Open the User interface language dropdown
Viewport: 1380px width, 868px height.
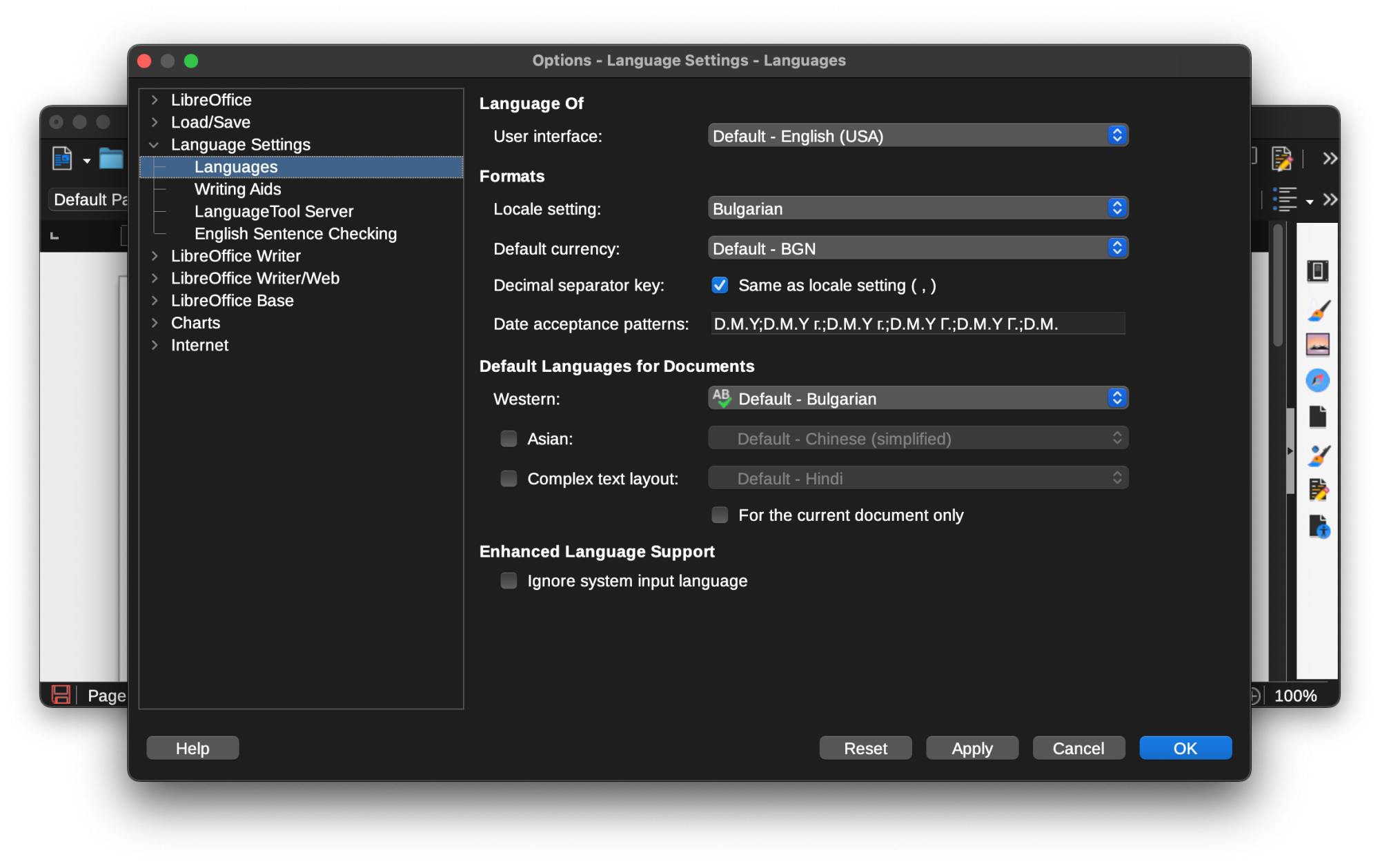coord(918,136)
